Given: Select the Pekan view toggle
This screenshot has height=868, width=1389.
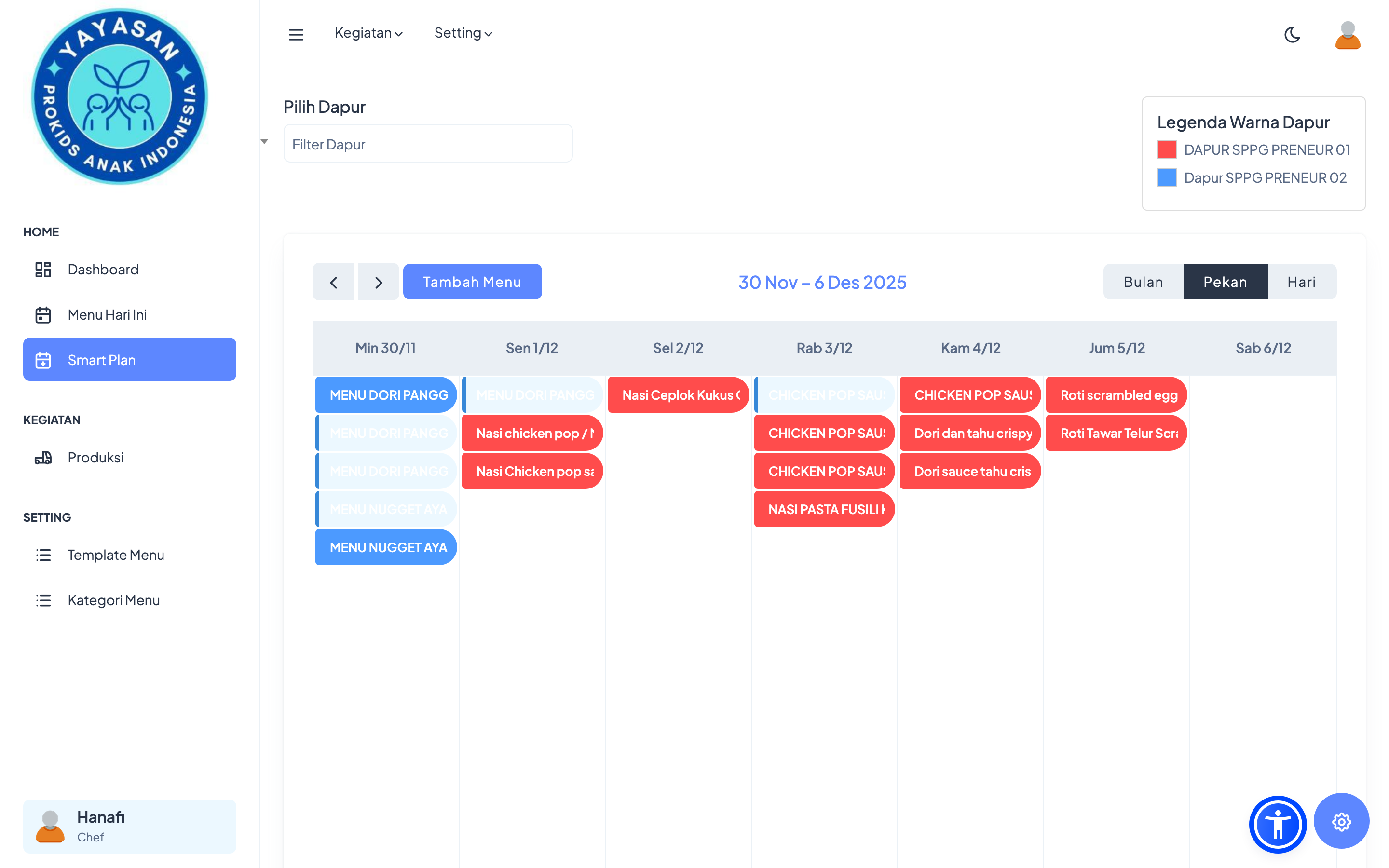Looking at the screenshot, I should [x=1225, y=282].
